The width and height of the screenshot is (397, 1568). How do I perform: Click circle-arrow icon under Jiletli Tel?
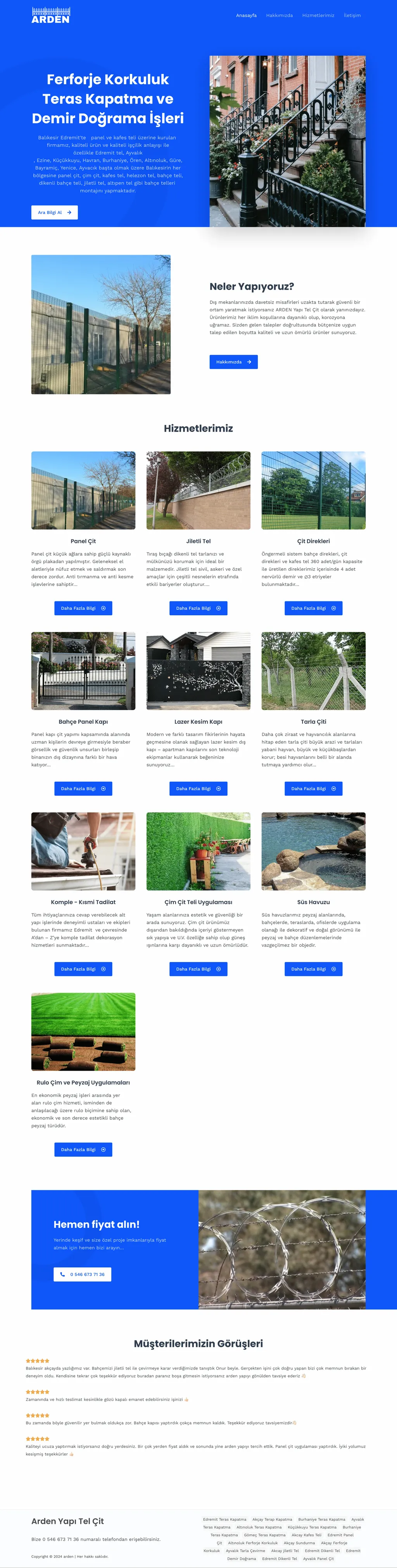click(219, 608)
